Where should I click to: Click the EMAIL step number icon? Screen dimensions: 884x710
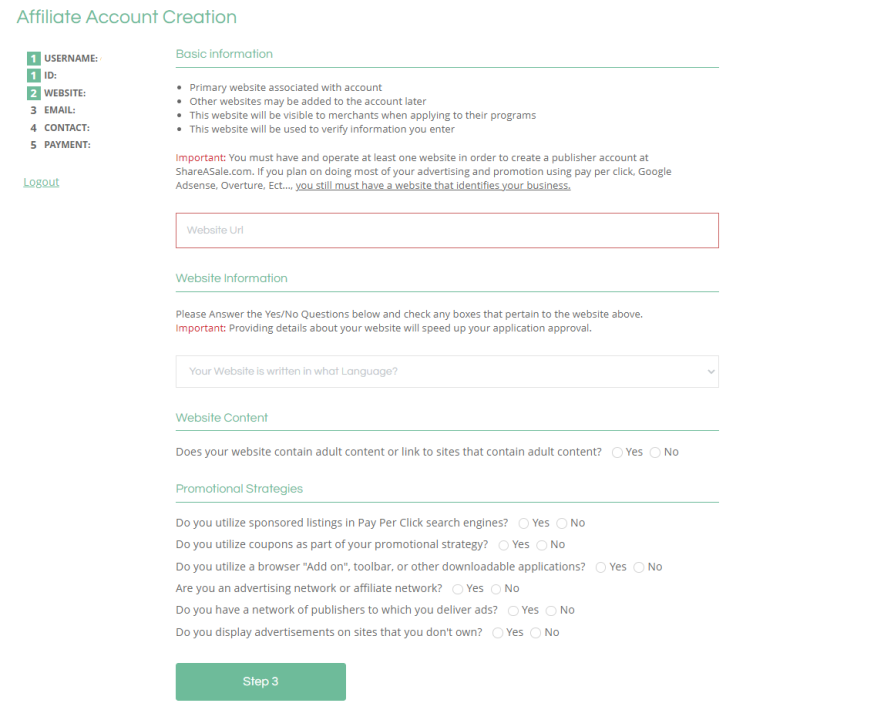[33, 110]
